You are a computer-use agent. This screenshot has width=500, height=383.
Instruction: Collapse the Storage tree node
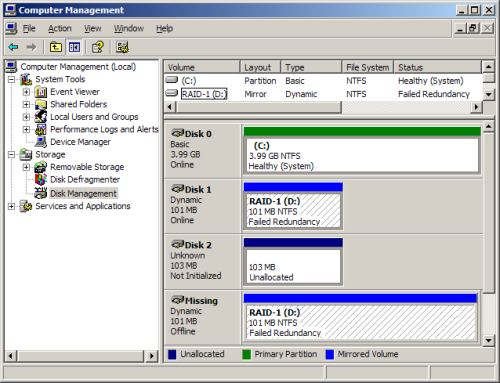tap(11, 155)
